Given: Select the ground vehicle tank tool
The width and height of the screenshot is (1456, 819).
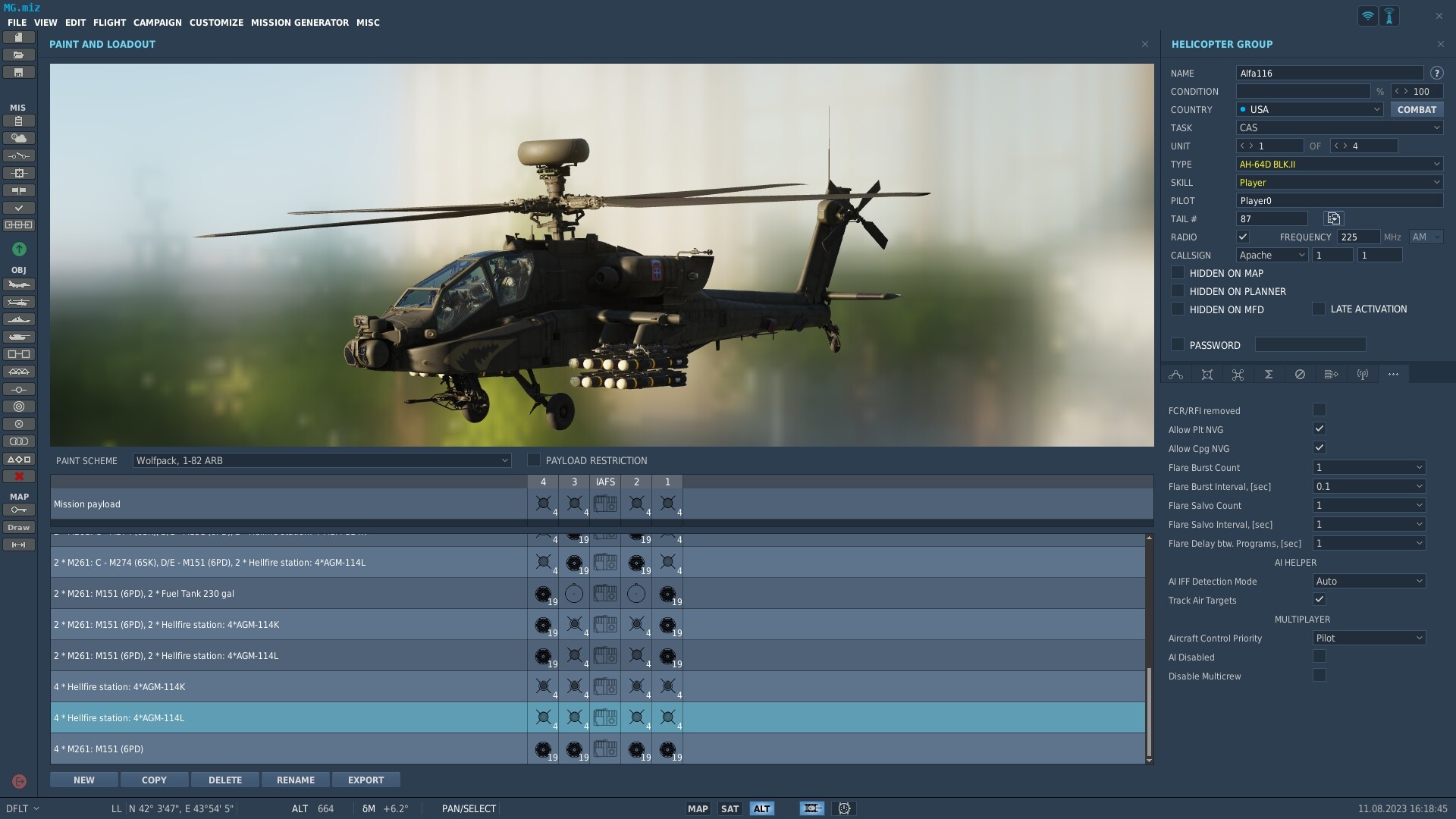Looking at the screenshot, I should 19,337.
